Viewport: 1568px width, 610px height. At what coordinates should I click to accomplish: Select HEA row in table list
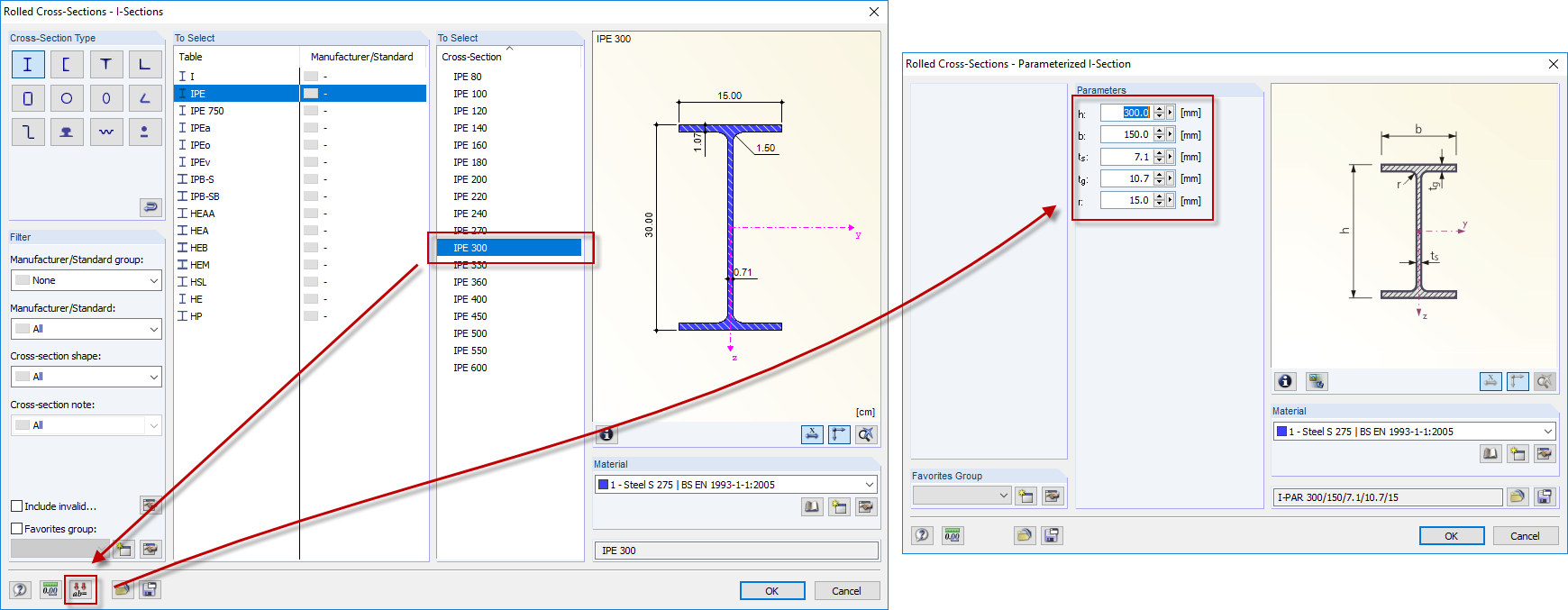click(300, 231)
